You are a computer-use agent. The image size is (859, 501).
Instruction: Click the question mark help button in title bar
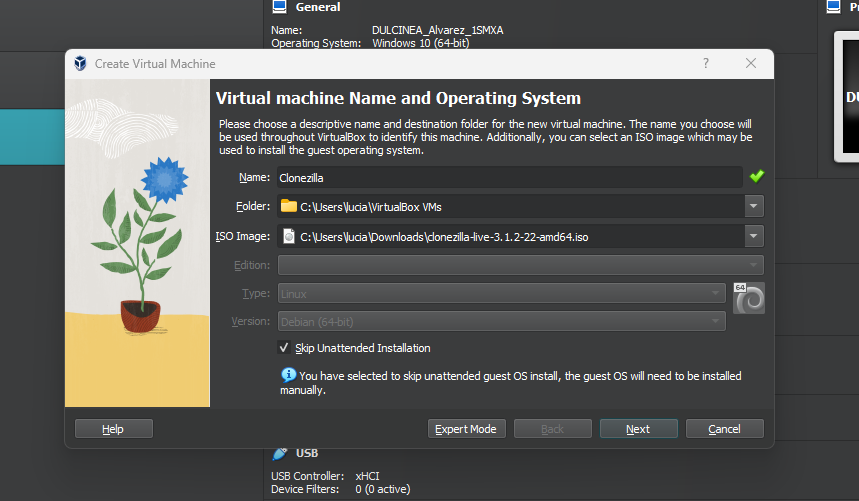tap(706, 63)
